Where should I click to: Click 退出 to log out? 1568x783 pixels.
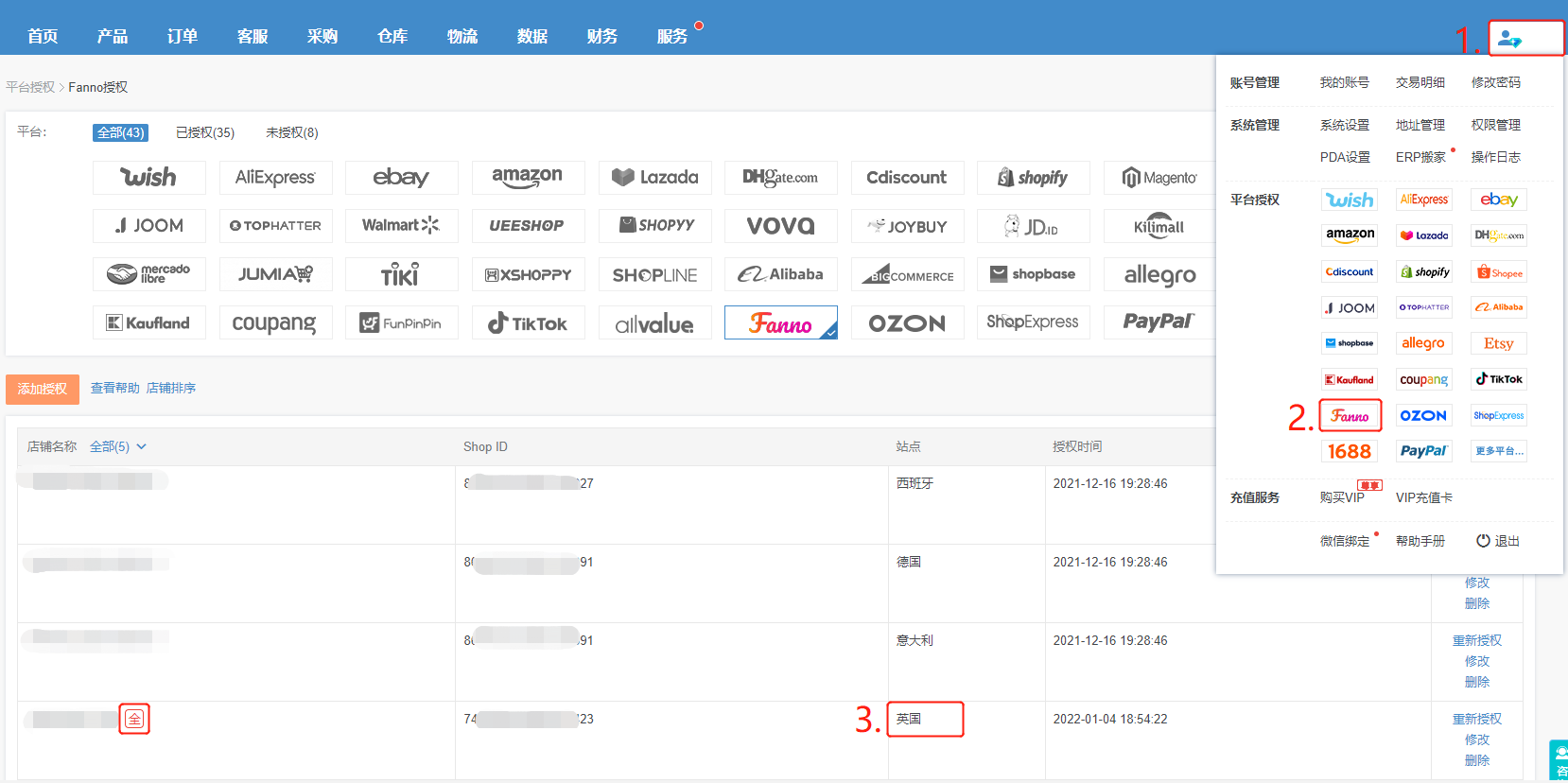click(1498, 541)
